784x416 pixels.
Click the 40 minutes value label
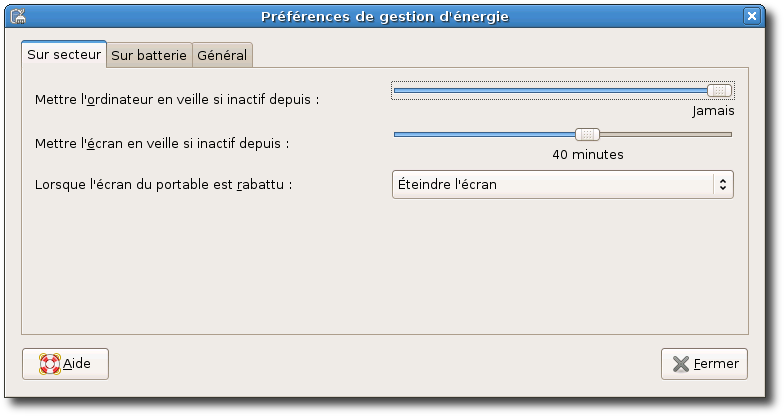(588, 155)
